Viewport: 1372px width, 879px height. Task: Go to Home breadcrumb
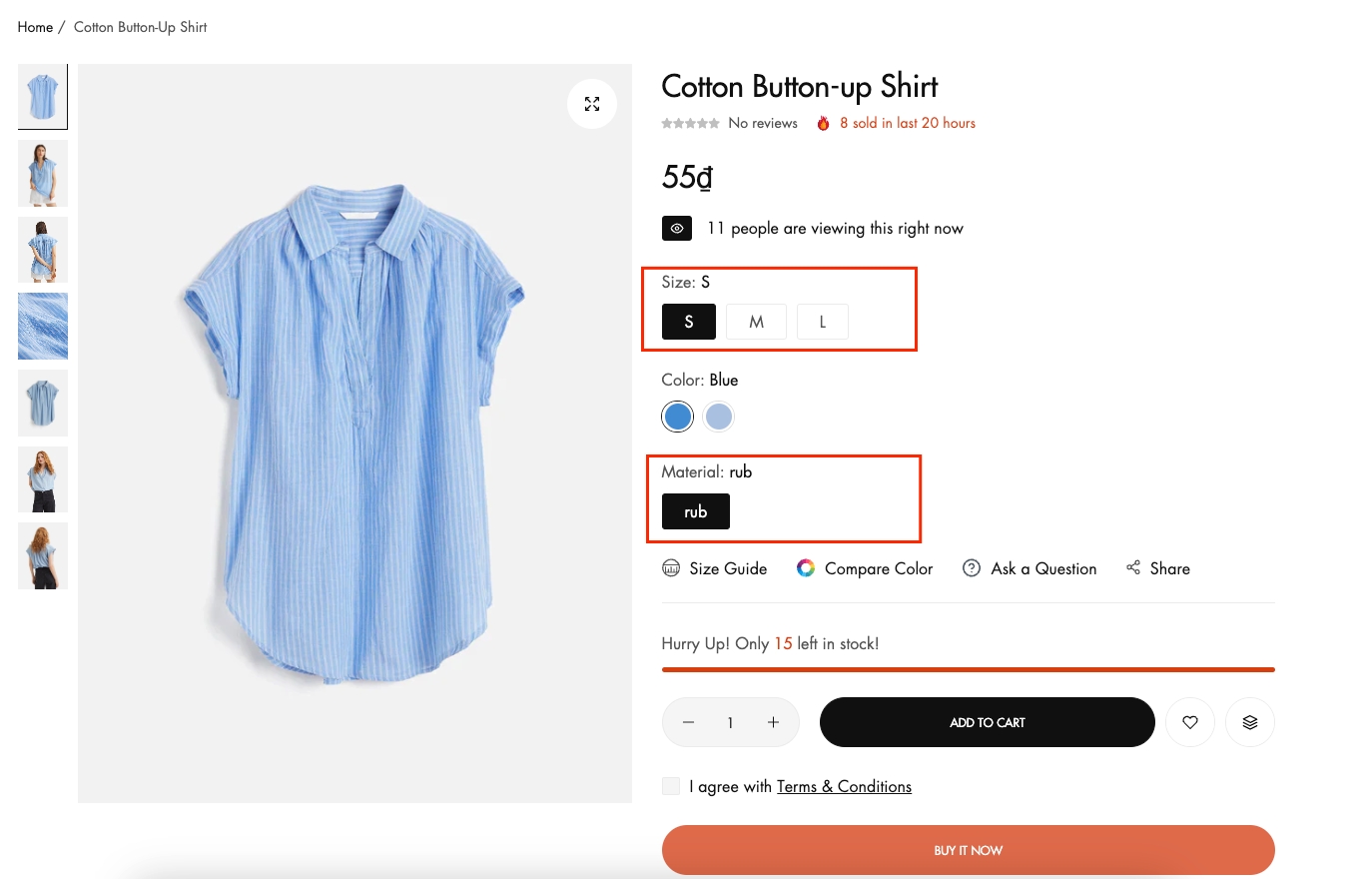[x=35, y=27]
